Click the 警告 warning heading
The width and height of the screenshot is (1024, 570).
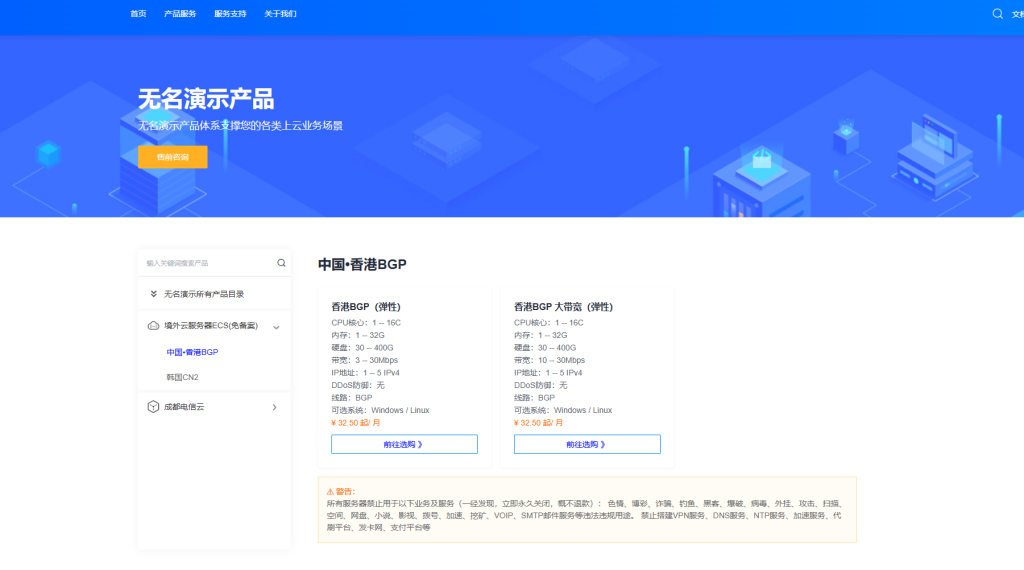(x=341, y=492)
